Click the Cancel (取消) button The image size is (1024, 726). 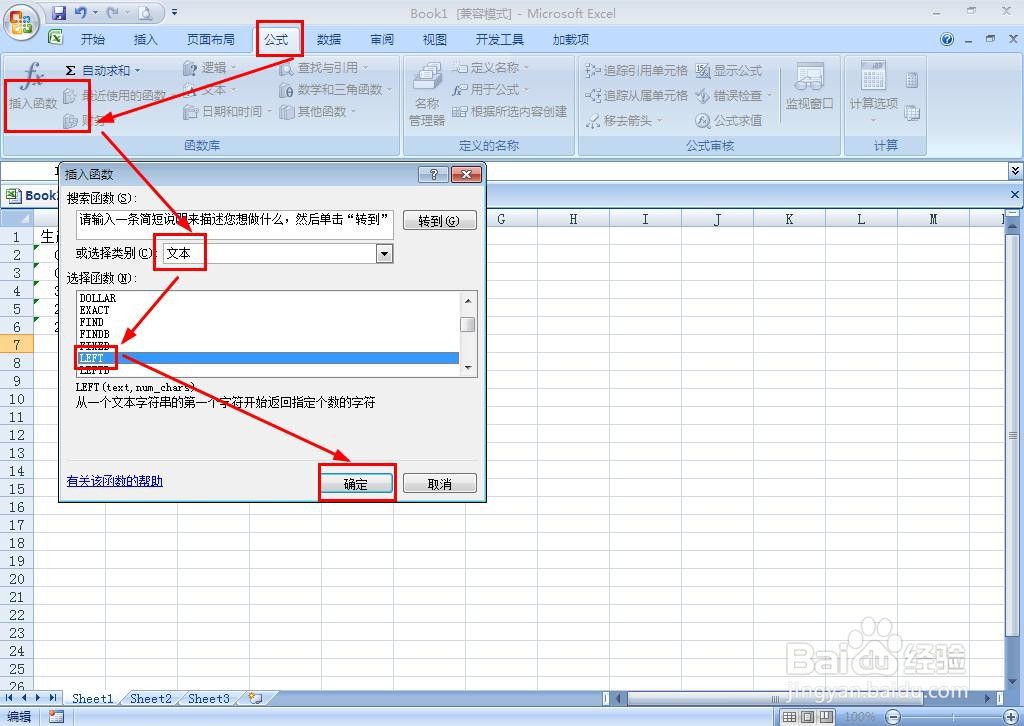tap(440, 484)
